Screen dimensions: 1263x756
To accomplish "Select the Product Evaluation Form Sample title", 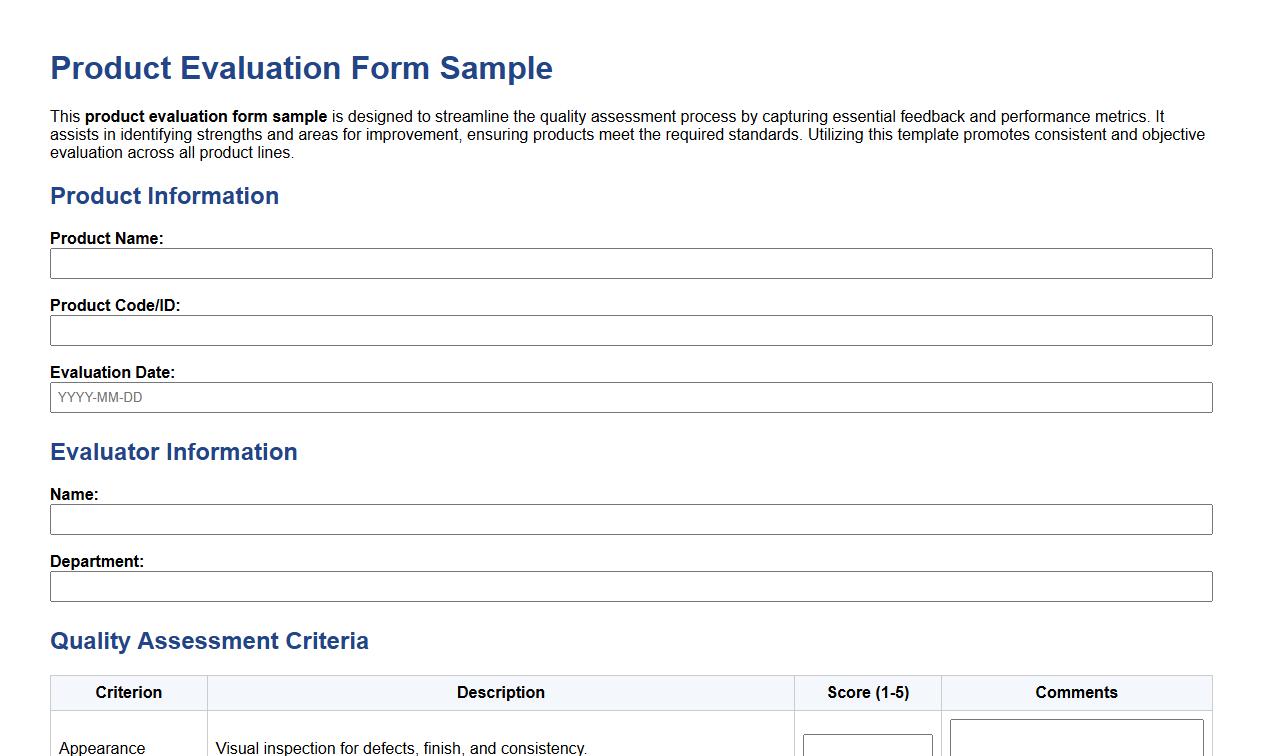I will [x=301, y=68].
